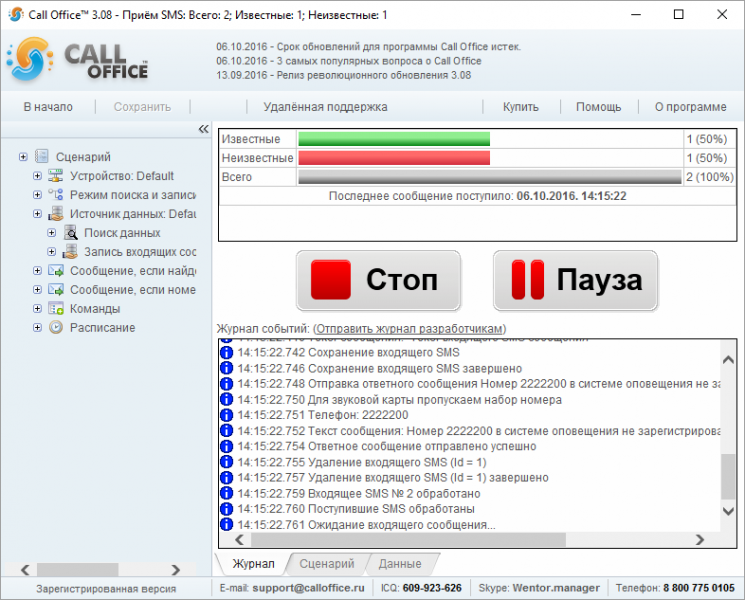The height and width of the screenshot is (600, 745).
Task: Click the gray Всего progress bar
Action: pyautogui.click(x=489, y=177)
